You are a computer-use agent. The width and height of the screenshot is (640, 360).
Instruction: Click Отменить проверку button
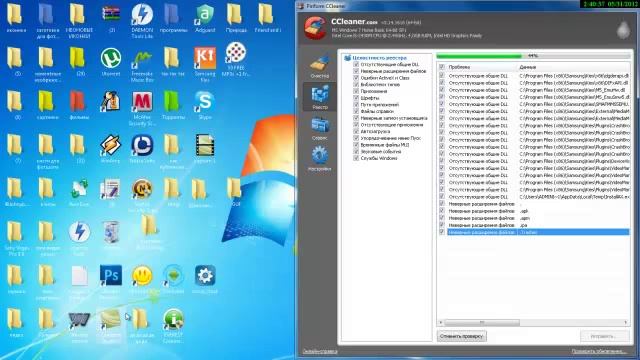(462, 336)
